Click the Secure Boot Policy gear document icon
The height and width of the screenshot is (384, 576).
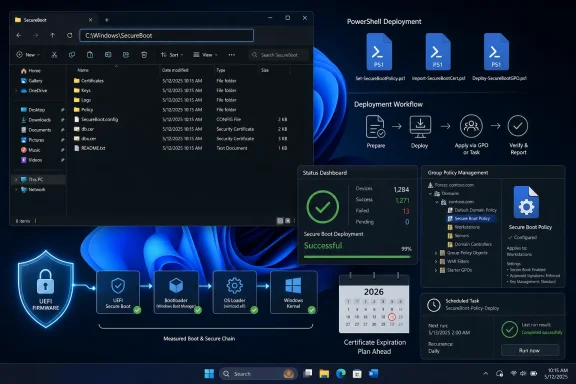point(526,202)
